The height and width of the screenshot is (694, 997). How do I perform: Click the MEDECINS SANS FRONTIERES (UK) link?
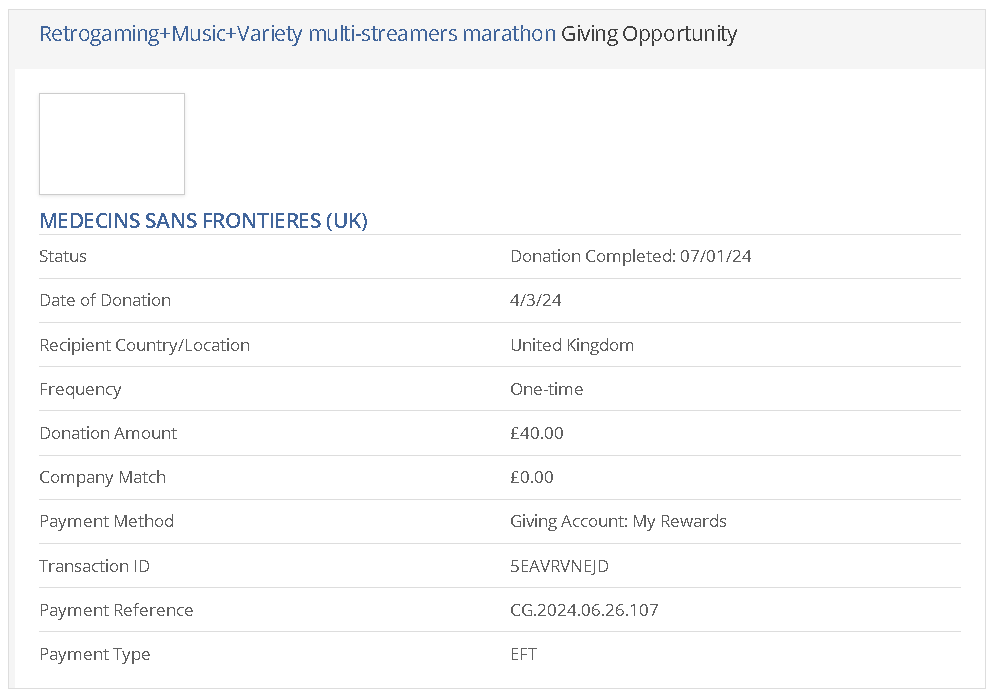click(x=203, y=221)
